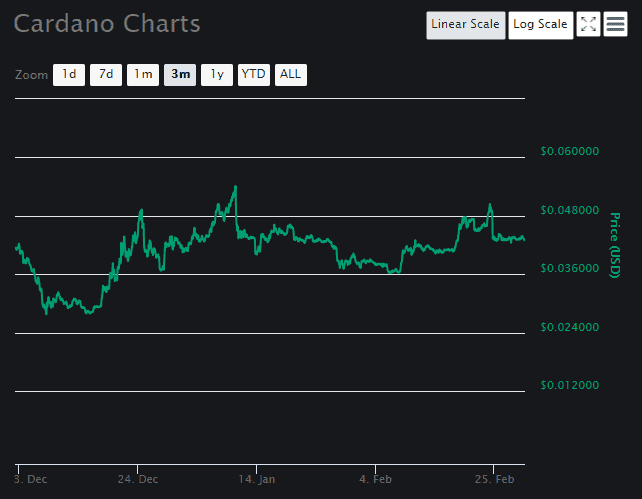642x499 pixels.
Task: Click the $0.060000 axis label
Action: click(570, 151)
